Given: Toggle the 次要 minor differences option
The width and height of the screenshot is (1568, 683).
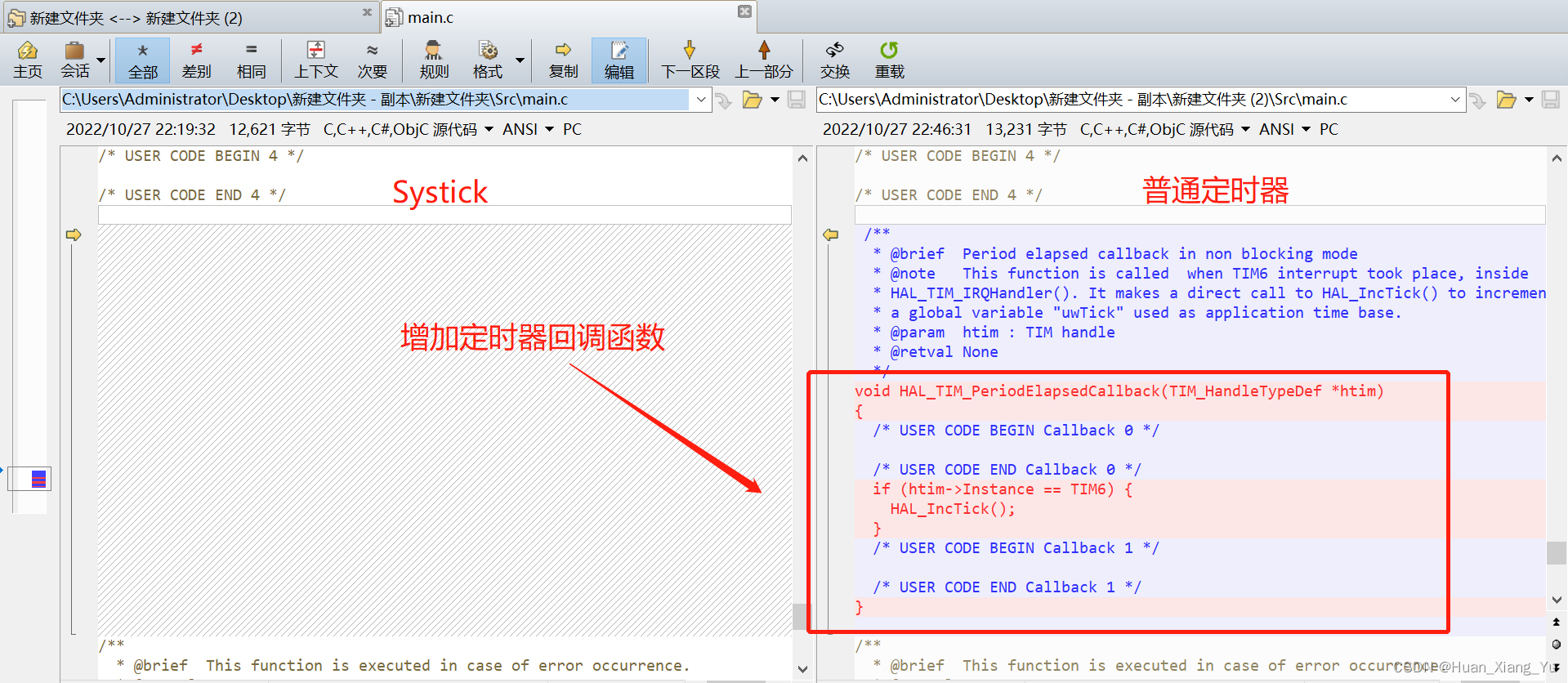Looking at the screenshot, I should (372, 60).
